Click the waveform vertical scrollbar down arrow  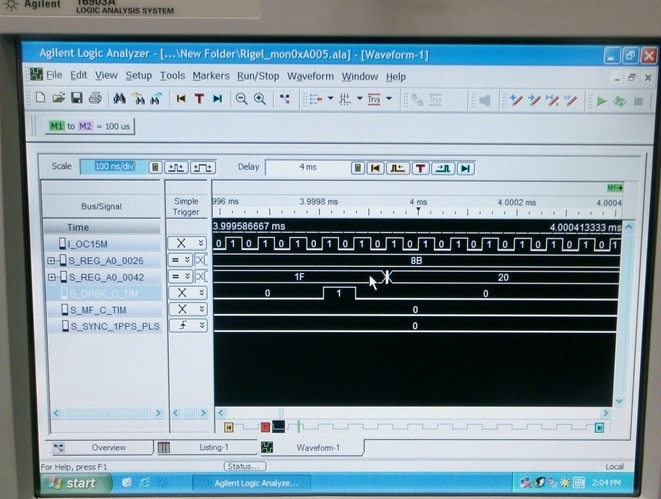(x=619, y=400)
